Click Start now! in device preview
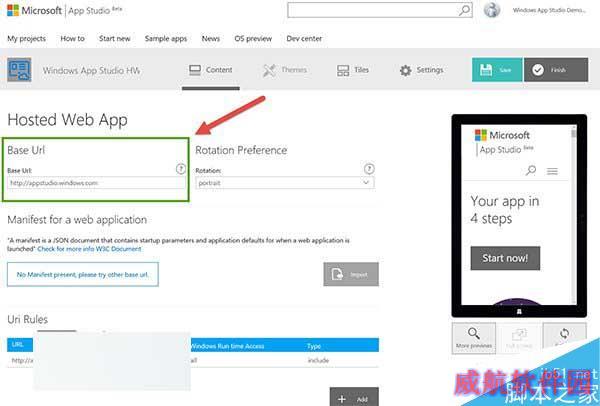 pyautogui.click(x=505, y=258)
